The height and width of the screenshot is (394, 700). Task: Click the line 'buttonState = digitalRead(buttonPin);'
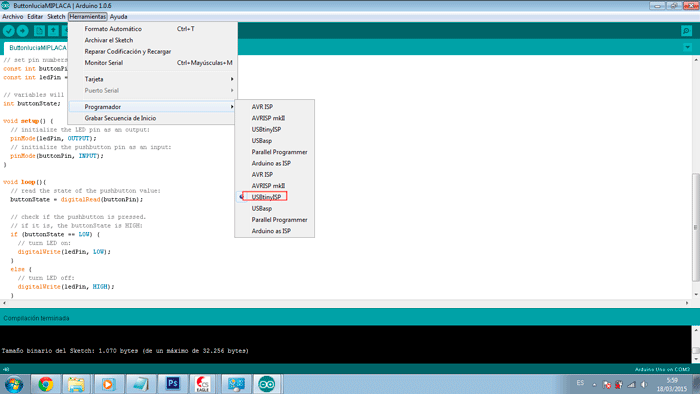coord(76,199)
